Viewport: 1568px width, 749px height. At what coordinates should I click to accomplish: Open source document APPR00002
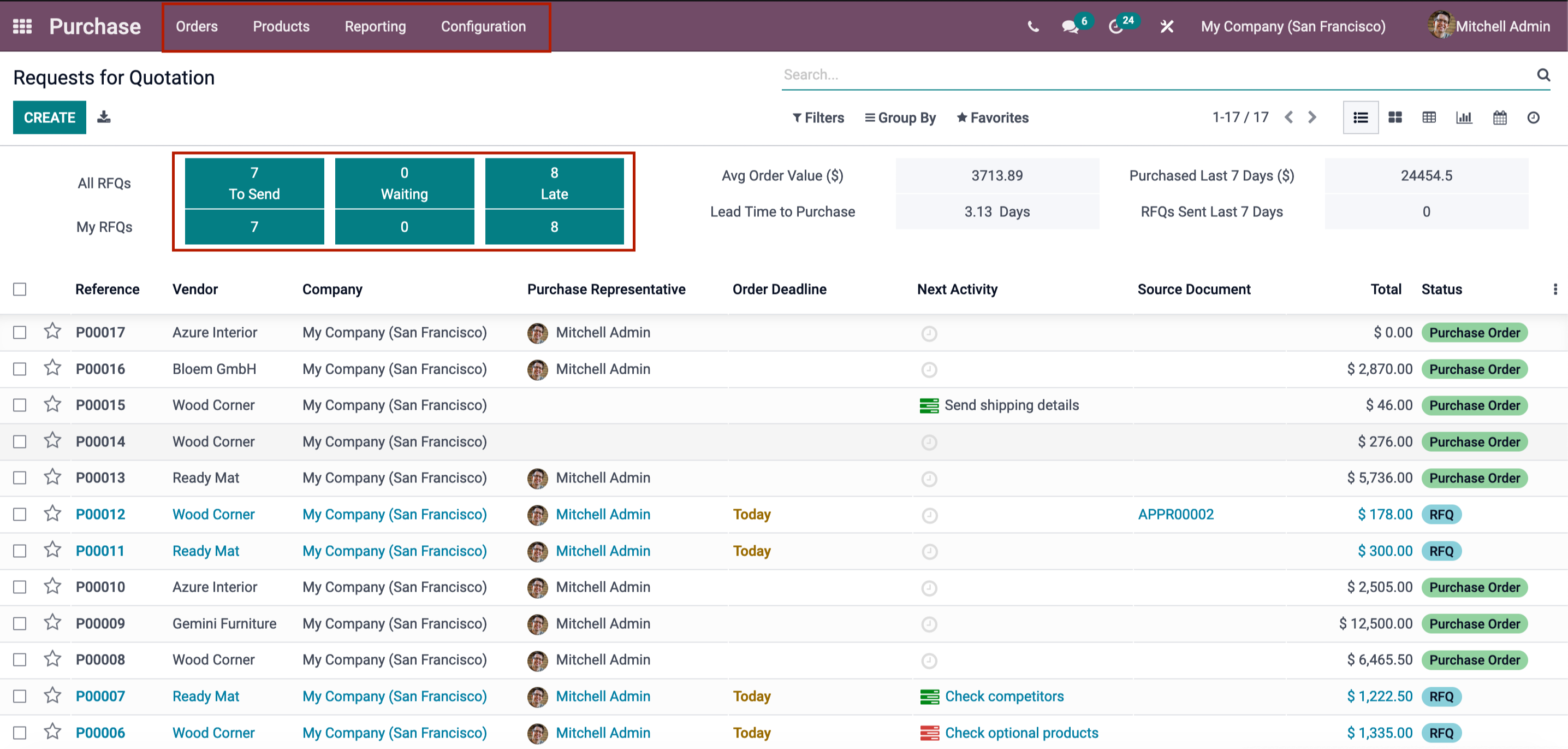(x=1175, y=515)
